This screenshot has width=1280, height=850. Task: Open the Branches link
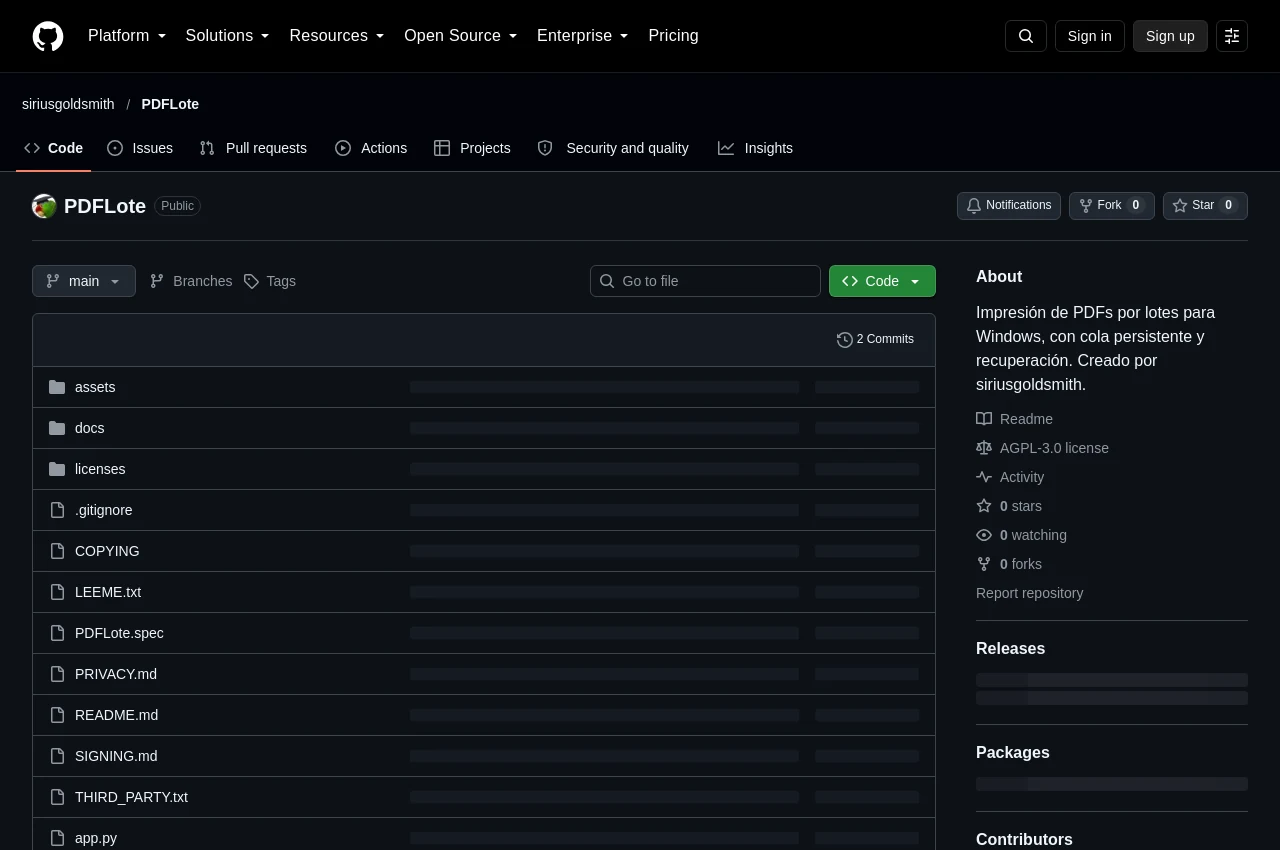(191, 281)
